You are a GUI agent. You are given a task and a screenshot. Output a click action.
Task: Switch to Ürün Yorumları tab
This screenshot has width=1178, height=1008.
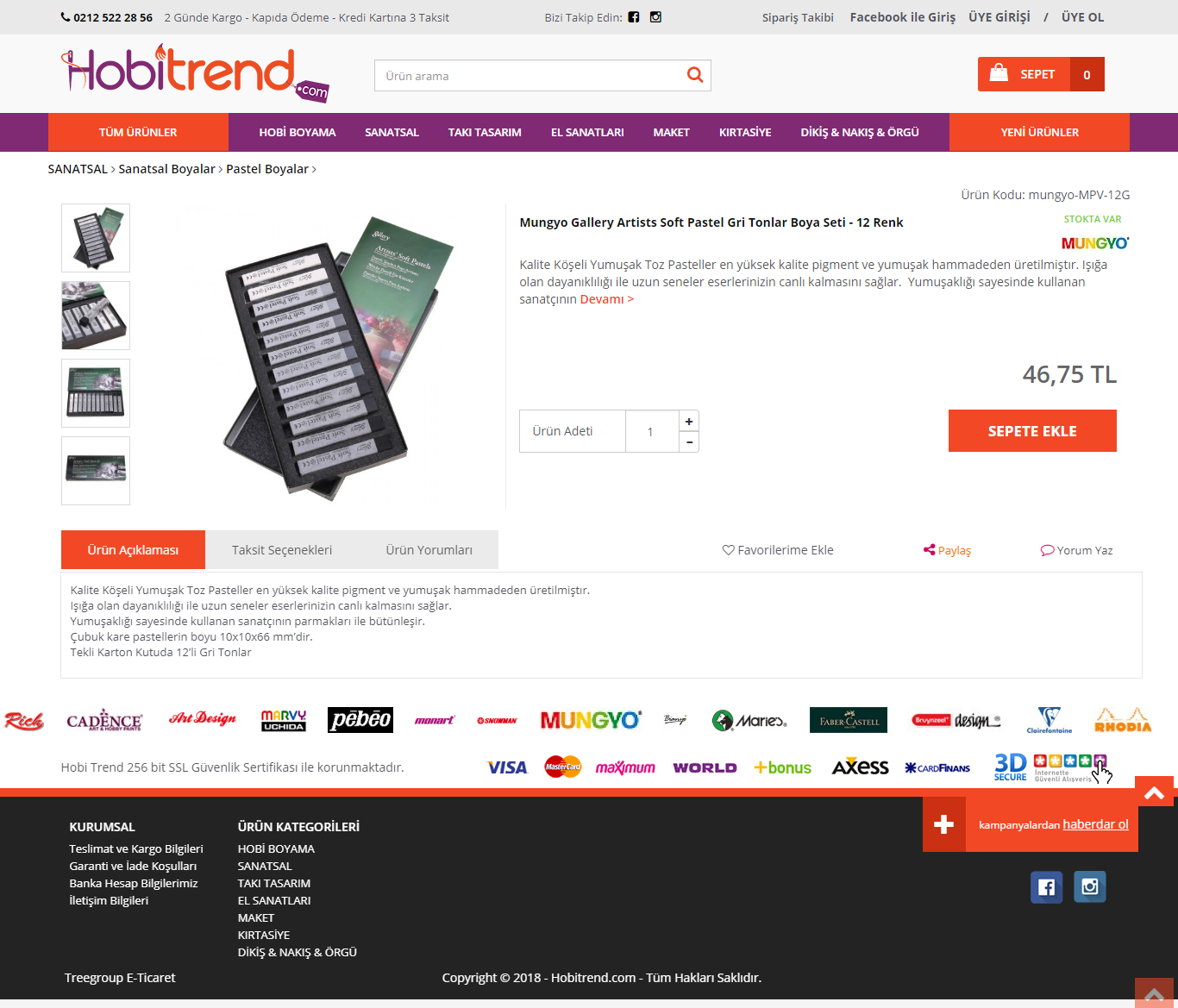(429, 550)
